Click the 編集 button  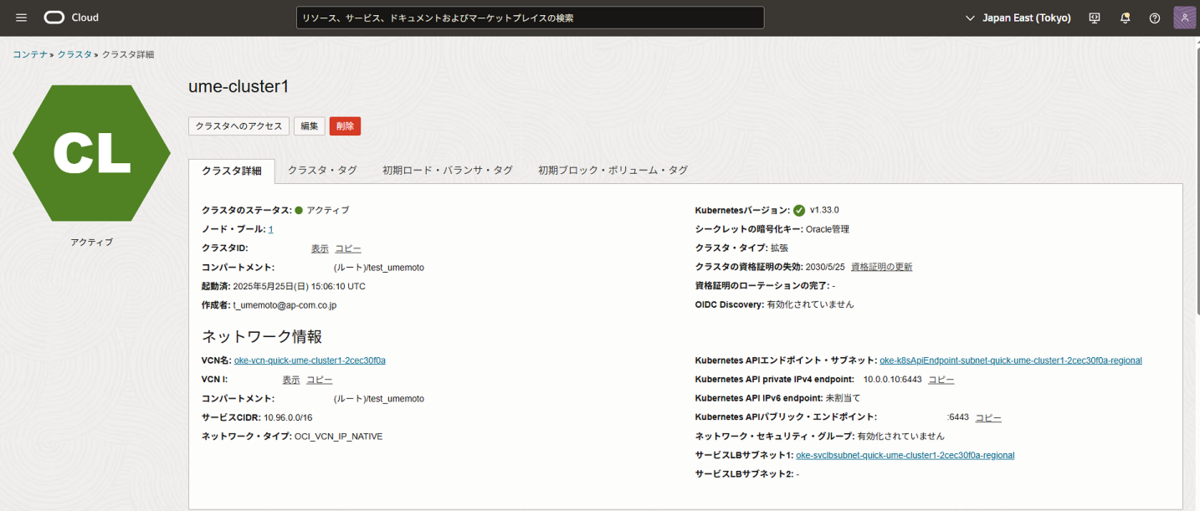pos(310,126)
